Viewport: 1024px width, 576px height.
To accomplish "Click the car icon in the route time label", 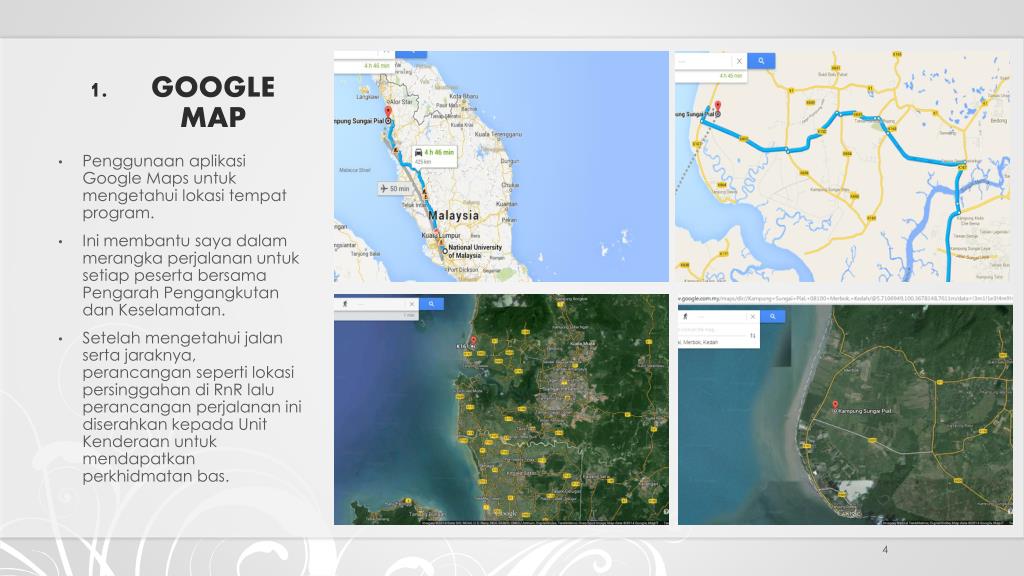I will 418,152.
